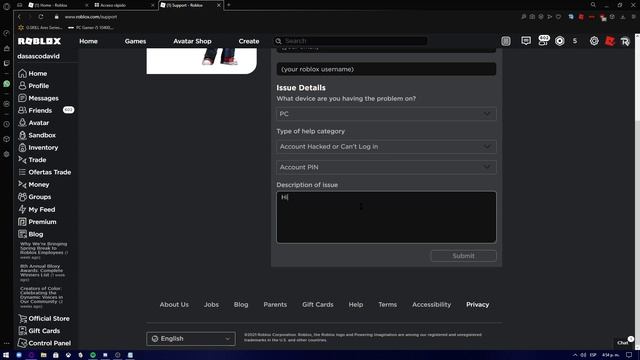640x360 pixels.
Task: Open the taskbar notification center
Action: coord(629,355)
